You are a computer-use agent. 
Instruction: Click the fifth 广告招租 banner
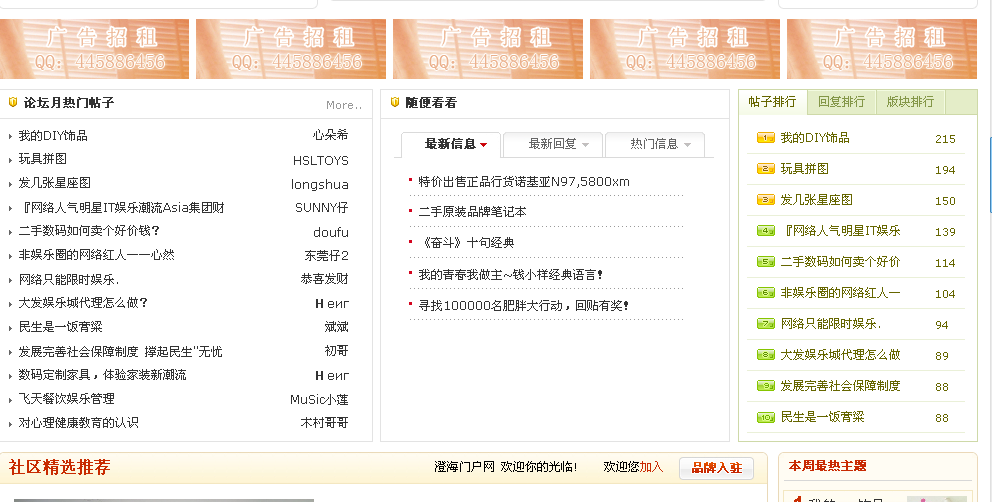tap(882, 49)
